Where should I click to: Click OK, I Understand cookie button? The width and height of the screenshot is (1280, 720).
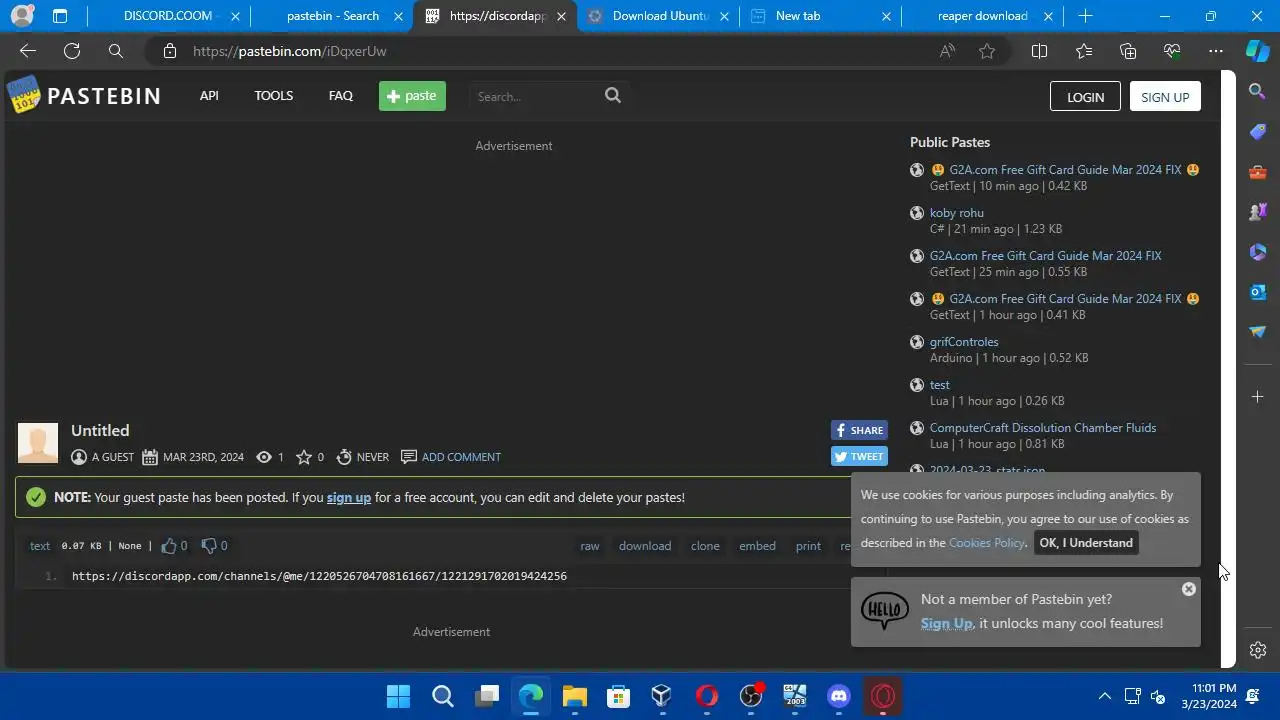click(1086, 543)
